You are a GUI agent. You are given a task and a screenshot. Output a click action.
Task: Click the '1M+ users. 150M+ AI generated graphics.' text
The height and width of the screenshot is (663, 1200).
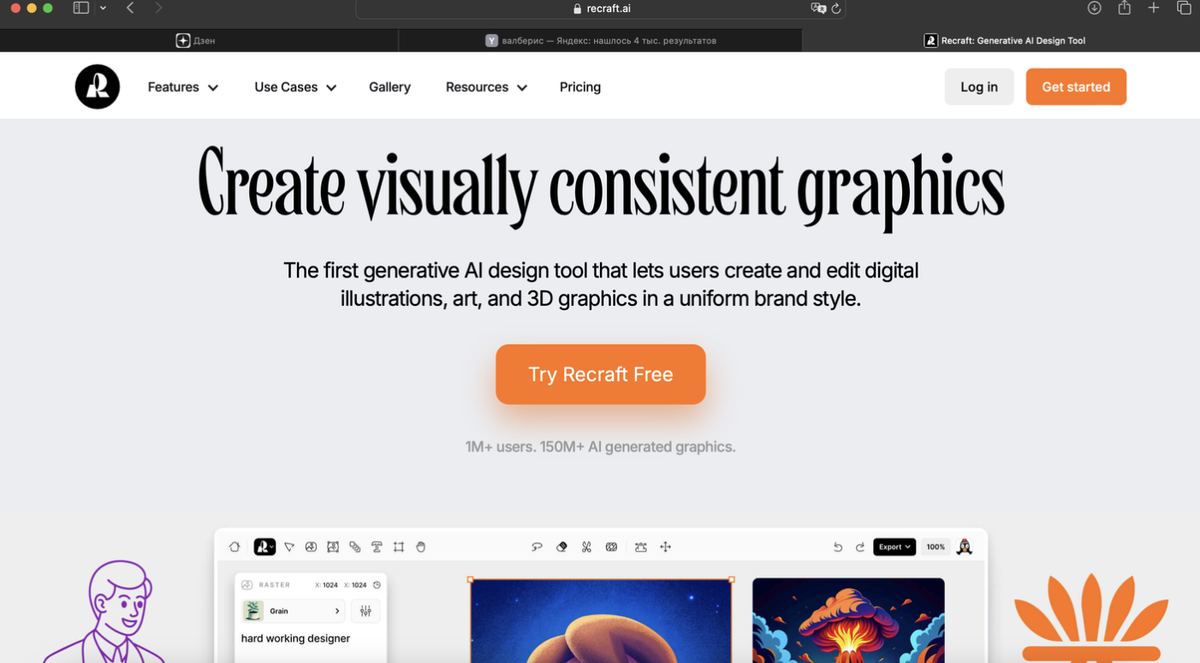pos(600,447)
